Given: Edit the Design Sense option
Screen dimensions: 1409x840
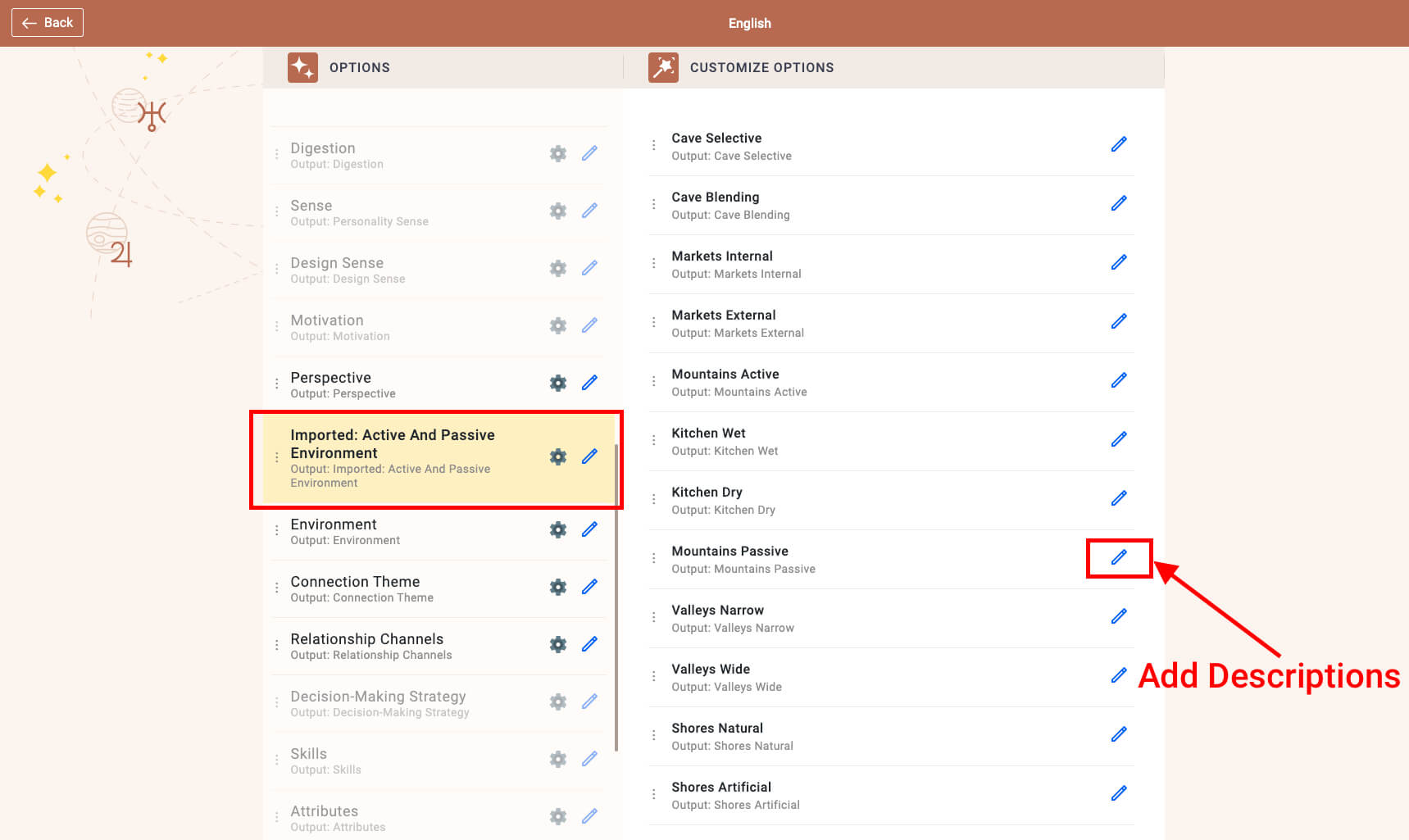Looking at the screenshot, I should coord(589,268).
